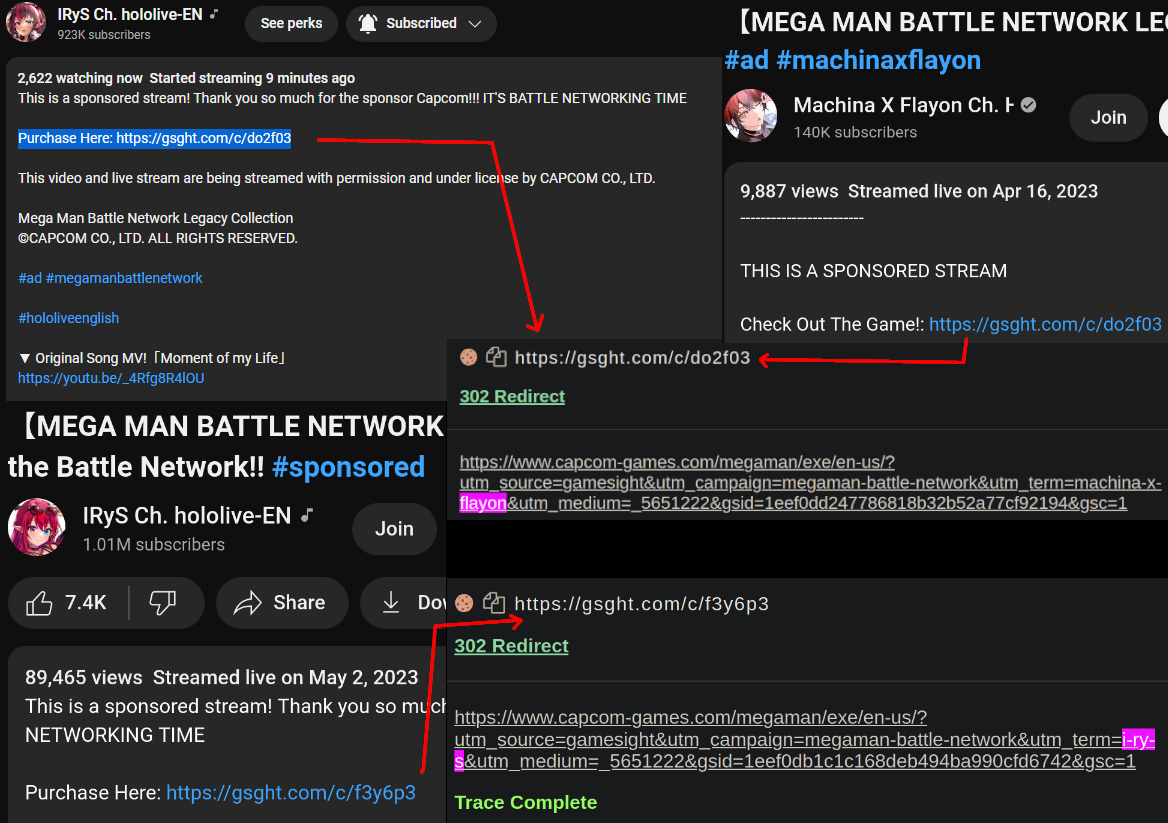Click cookie icon next to f3y6p3 URL
This screenshot has width=1168, height=823.
(464, 603)
